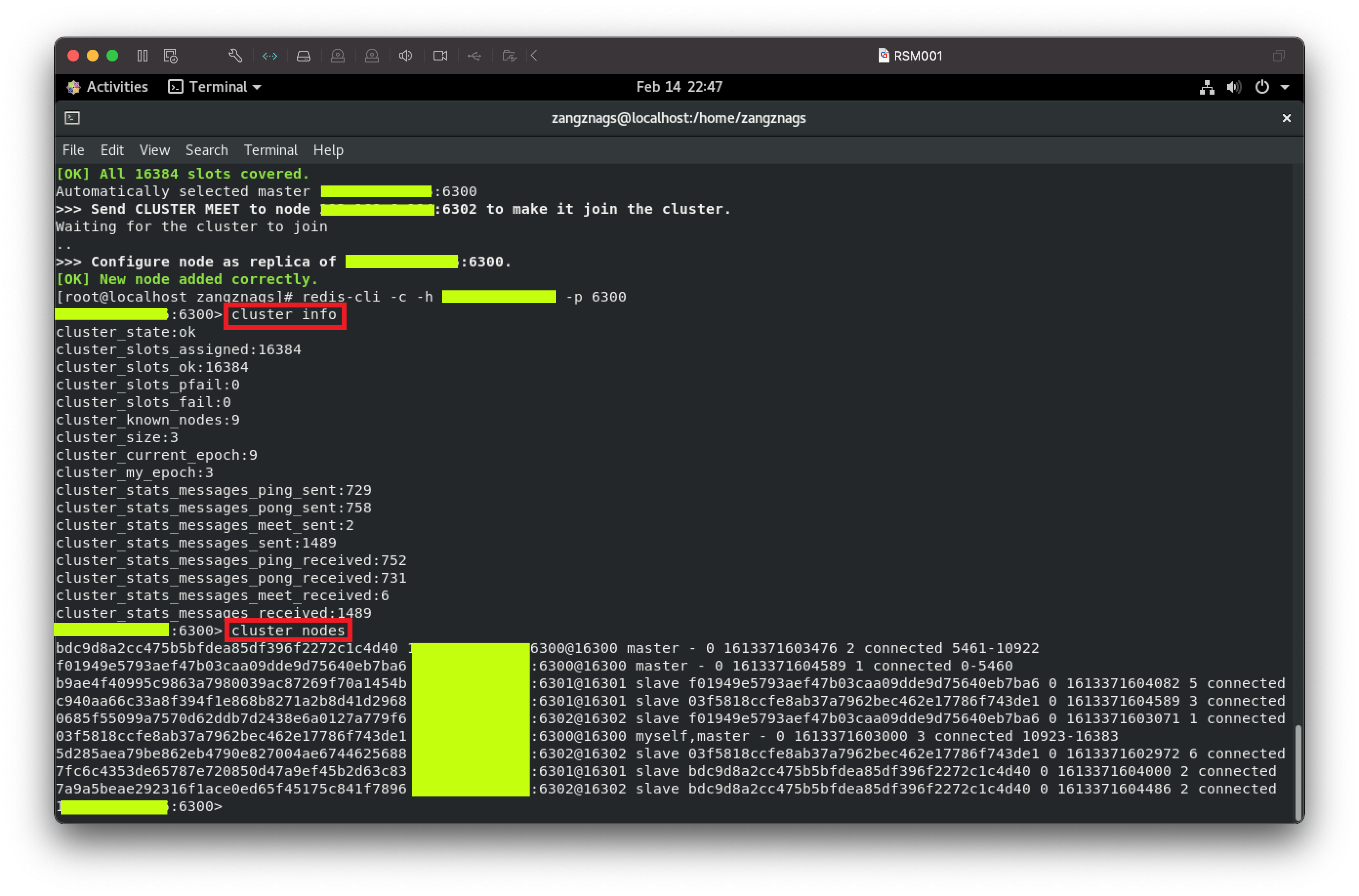This screenshot has width=1359, height=896.
Task: Open the clock date calendar
Action: pos(679,86)
